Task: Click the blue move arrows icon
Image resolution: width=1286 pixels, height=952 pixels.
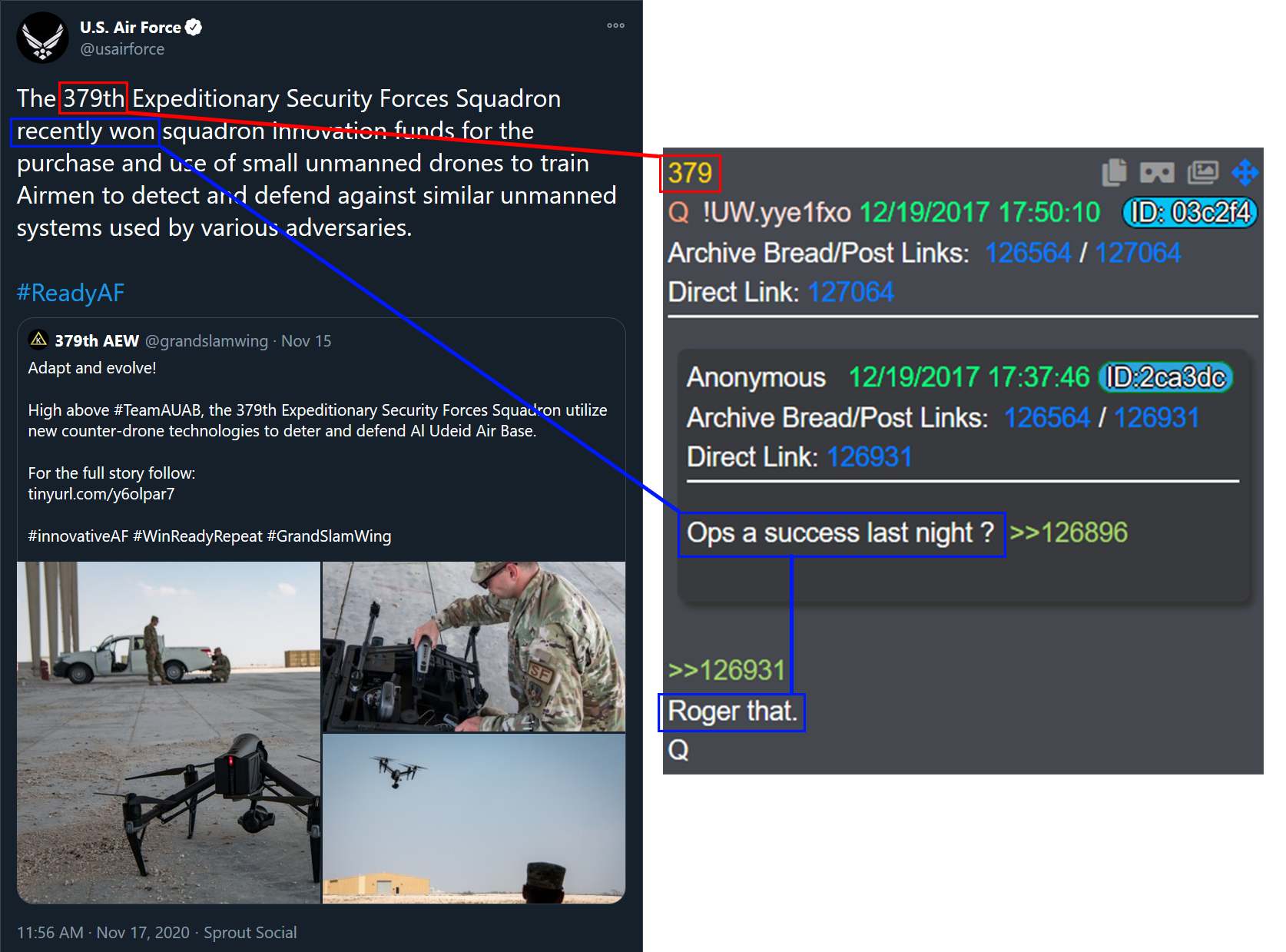Action: tap(1245, 172)
